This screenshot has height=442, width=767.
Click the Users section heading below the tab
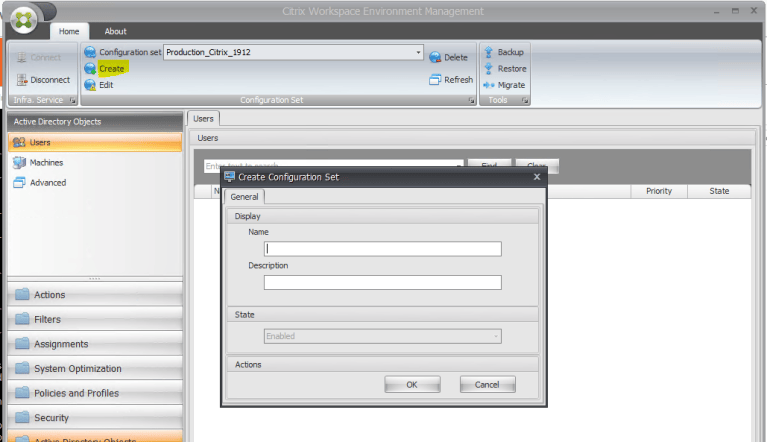208,138
